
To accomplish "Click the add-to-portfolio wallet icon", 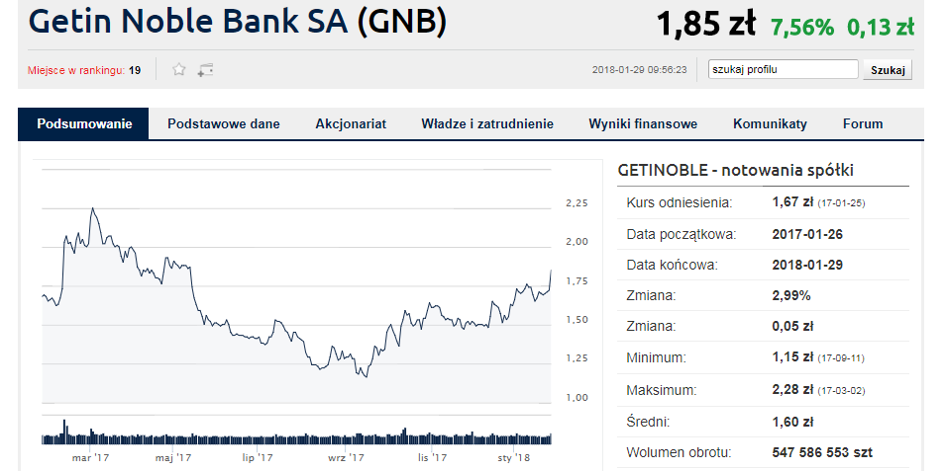I will tap(206, 70).
